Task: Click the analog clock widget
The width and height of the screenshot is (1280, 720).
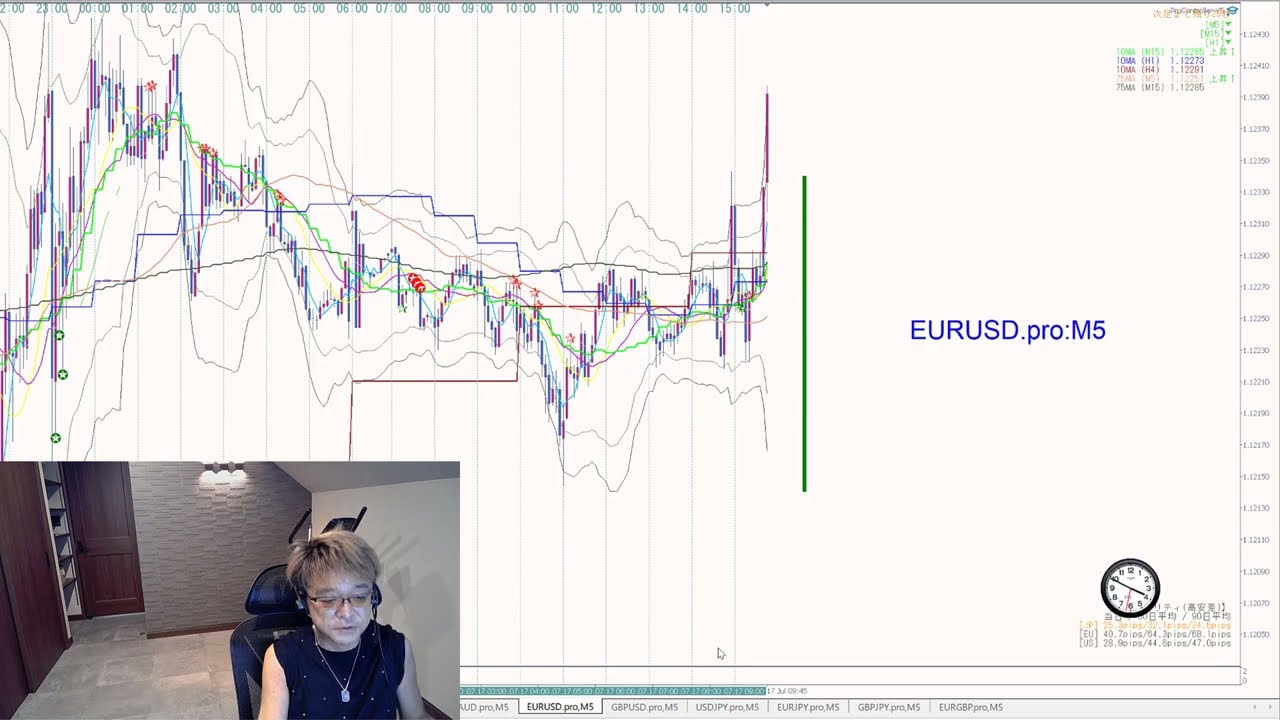Action: pos(1130,588)
